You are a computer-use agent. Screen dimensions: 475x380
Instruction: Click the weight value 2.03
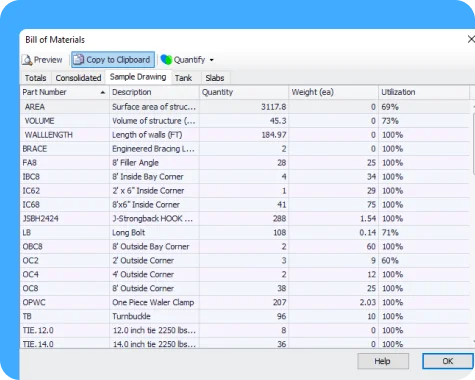pyautogui.click(x=367, y=303)
